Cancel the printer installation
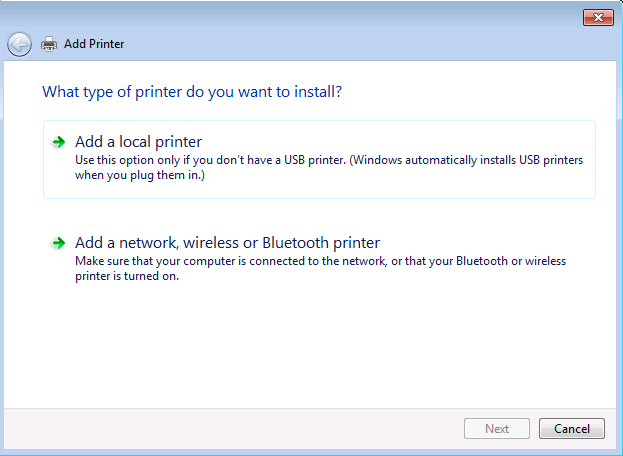Image resolution: width=623 pixels, height=456 pixels. point(572,429)
